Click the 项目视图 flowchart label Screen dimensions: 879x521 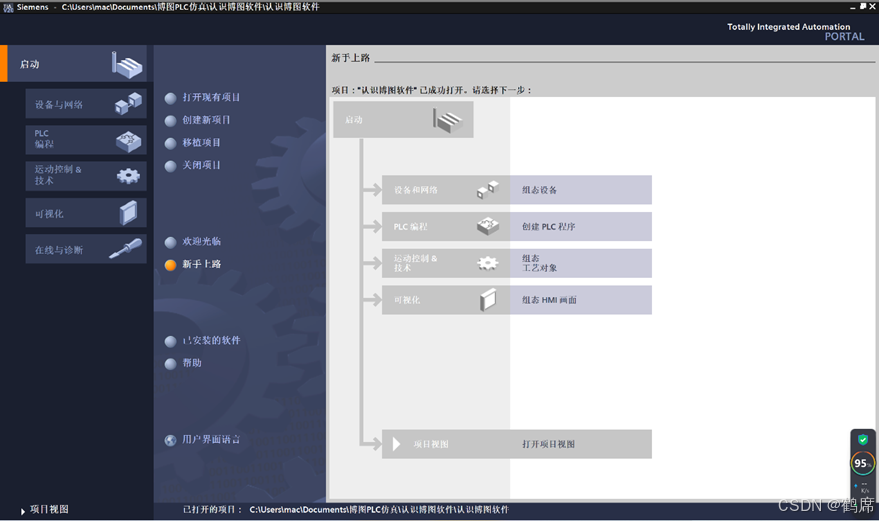pyautogui.click(x=431, y=444)
